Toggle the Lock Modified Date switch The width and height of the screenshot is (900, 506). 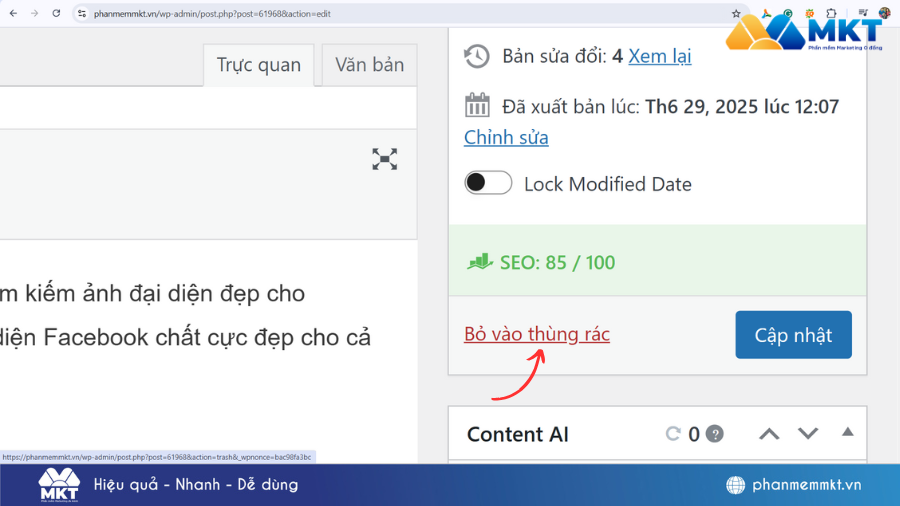[x=488, y=183]
